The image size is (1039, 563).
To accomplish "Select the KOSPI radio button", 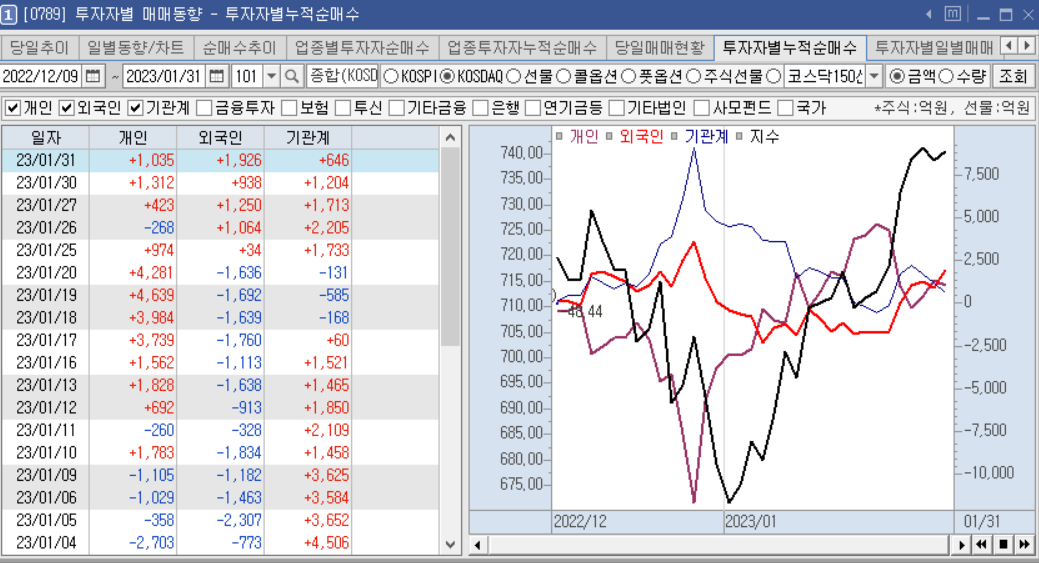I will coord(391,77).
